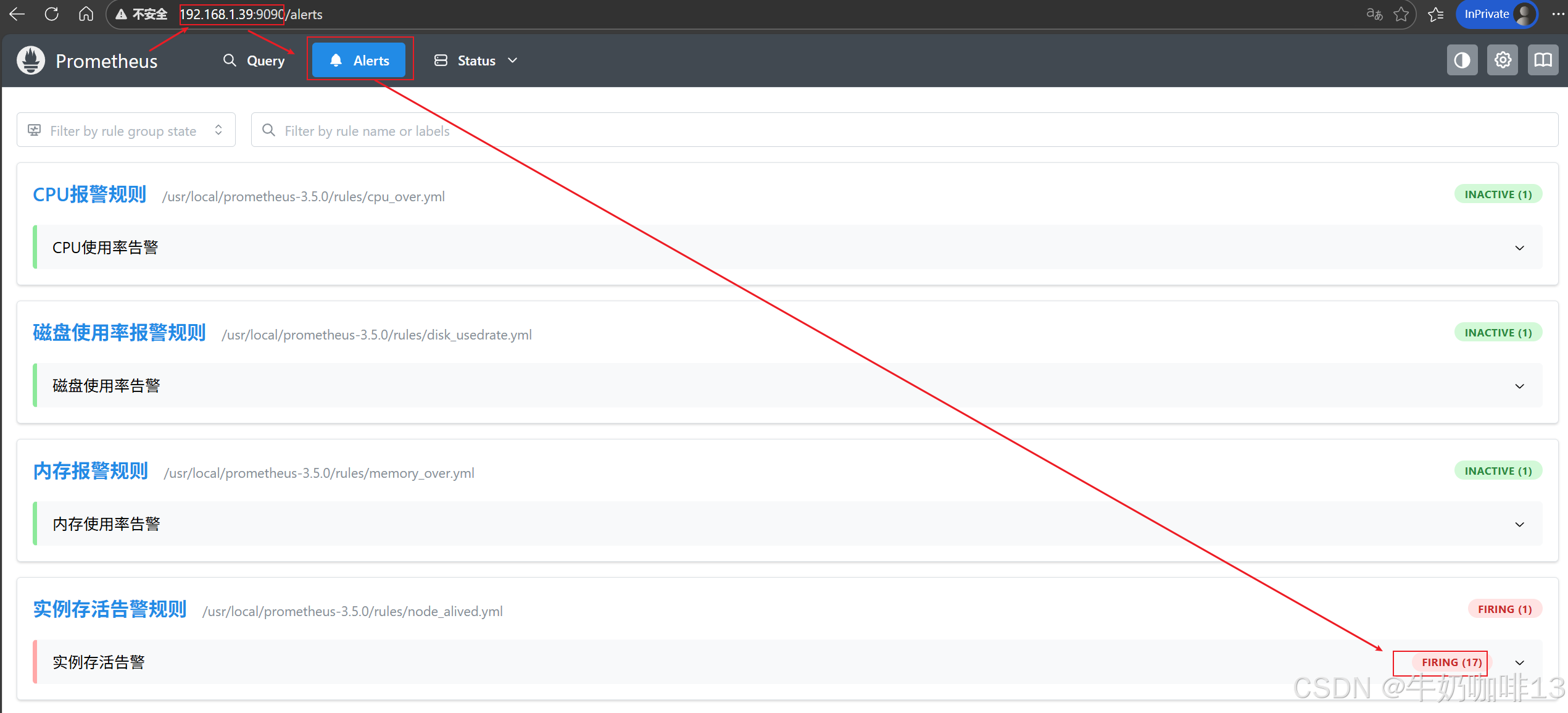The height and width of the screenshot is (713, 1568).
Task: Go to browser home page icon
Action: 86,14
